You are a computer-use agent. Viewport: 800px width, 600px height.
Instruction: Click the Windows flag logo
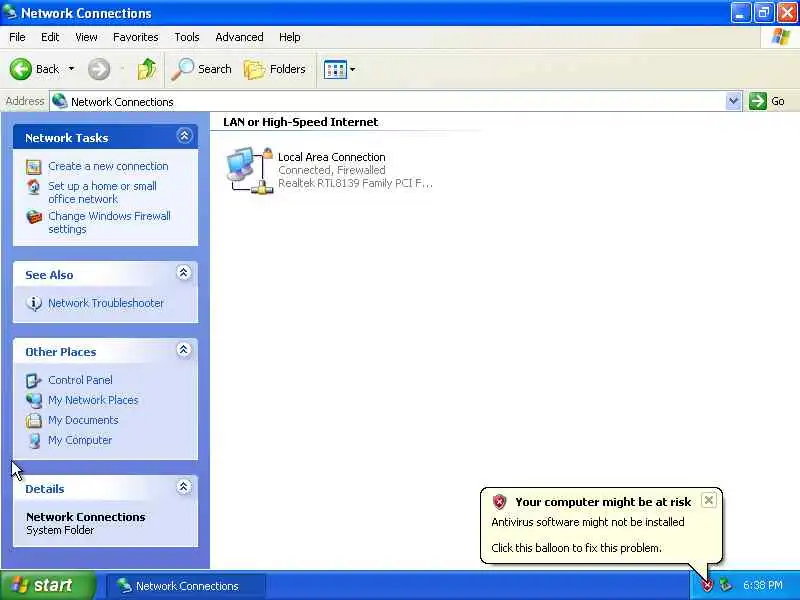coord(781,37)
